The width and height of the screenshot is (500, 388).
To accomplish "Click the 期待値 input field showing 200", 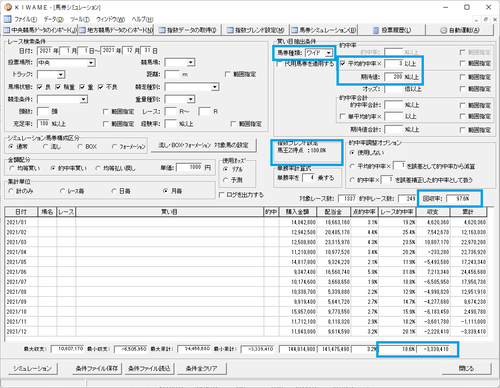I will (393, 77).
